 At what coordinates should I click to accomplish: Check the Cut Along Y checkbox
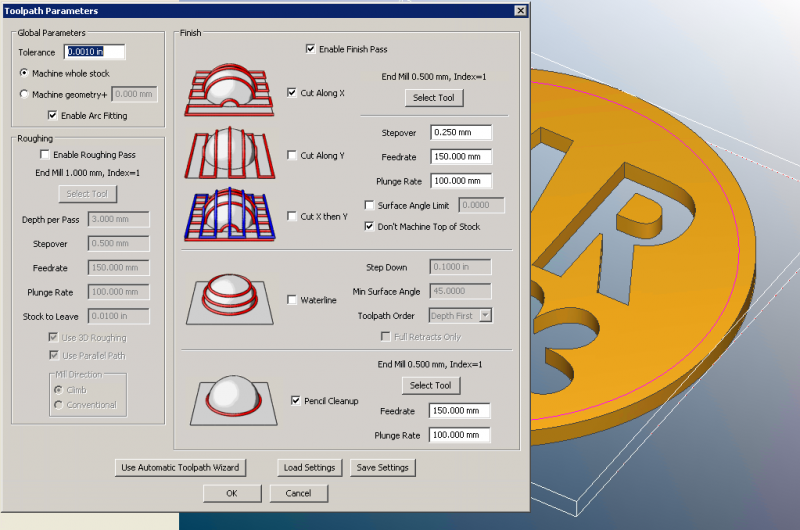coord(292,155)
